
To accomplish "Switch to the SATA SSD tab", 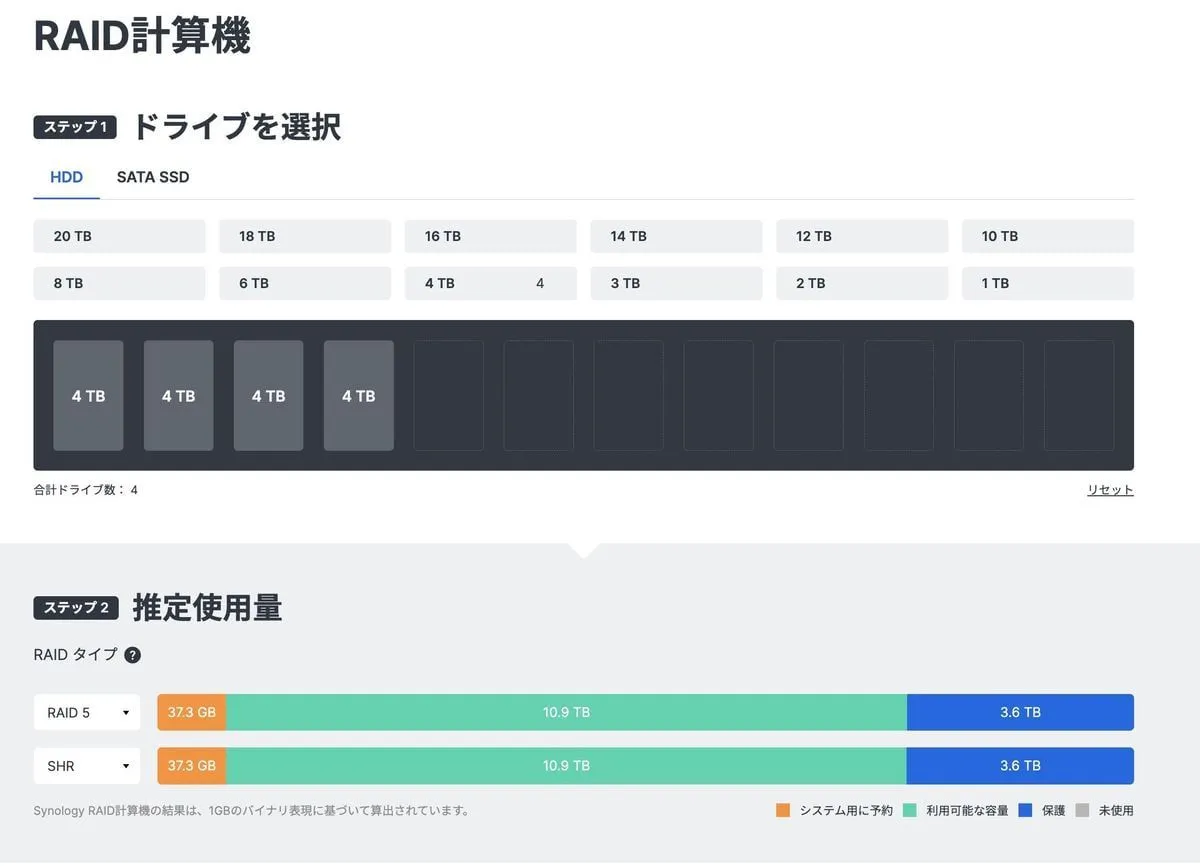I will [153, 177].
